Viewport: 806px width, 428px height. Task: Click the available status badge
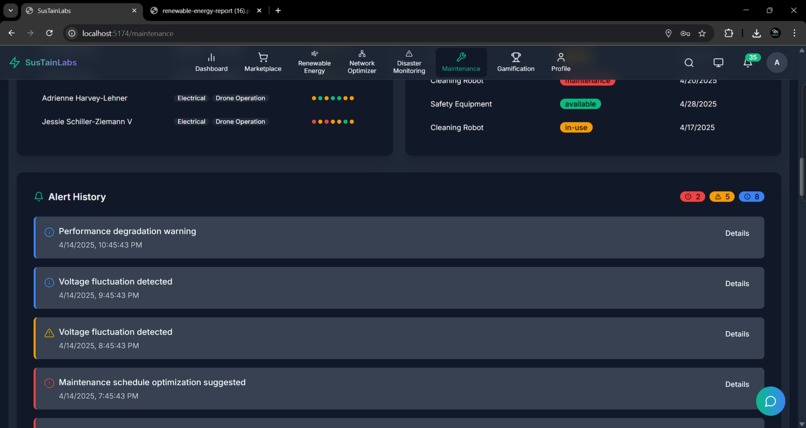pos(580,104)
